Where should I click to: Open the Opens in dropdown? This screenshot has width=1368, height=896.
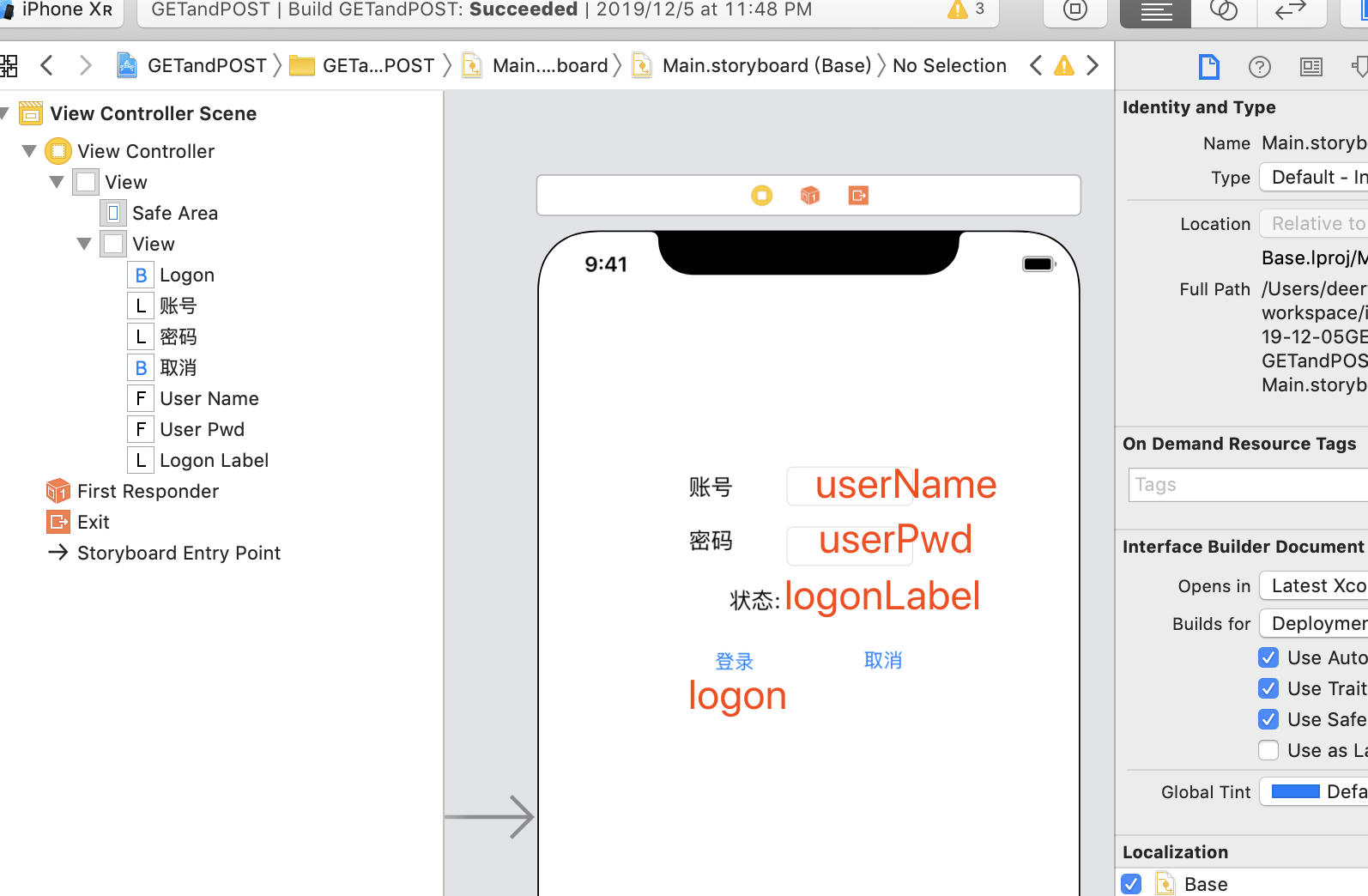1314,586
